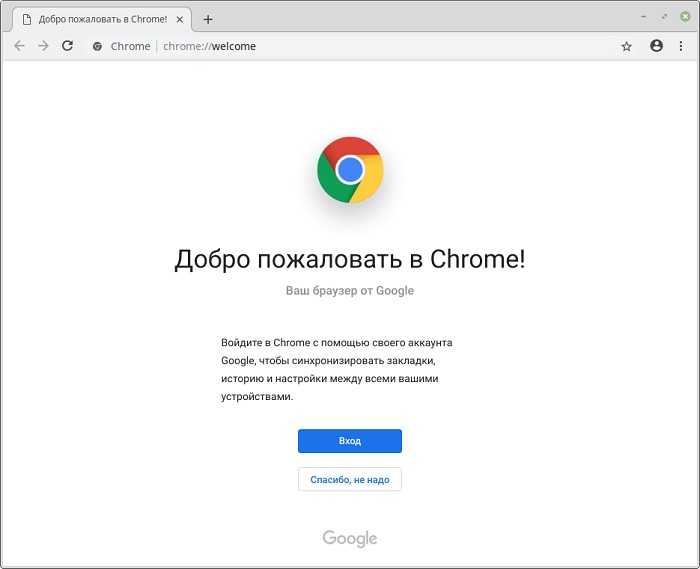Minimize the browser window

[x=643, y=17]
